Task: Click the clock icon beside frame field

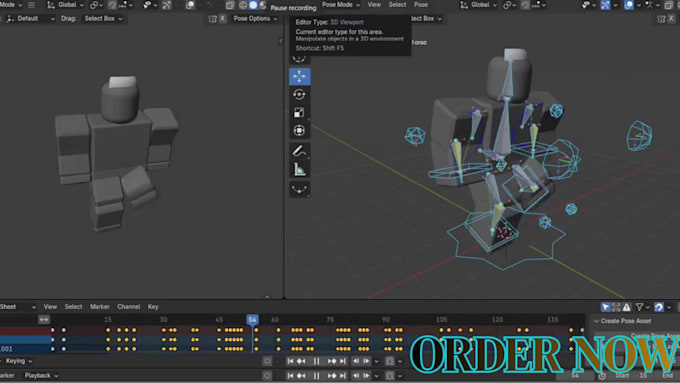Action: coord(602,376)
